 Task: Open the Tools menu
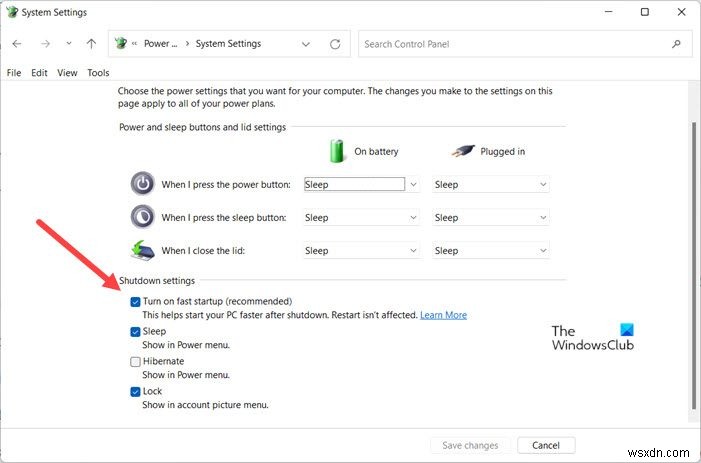98,73
